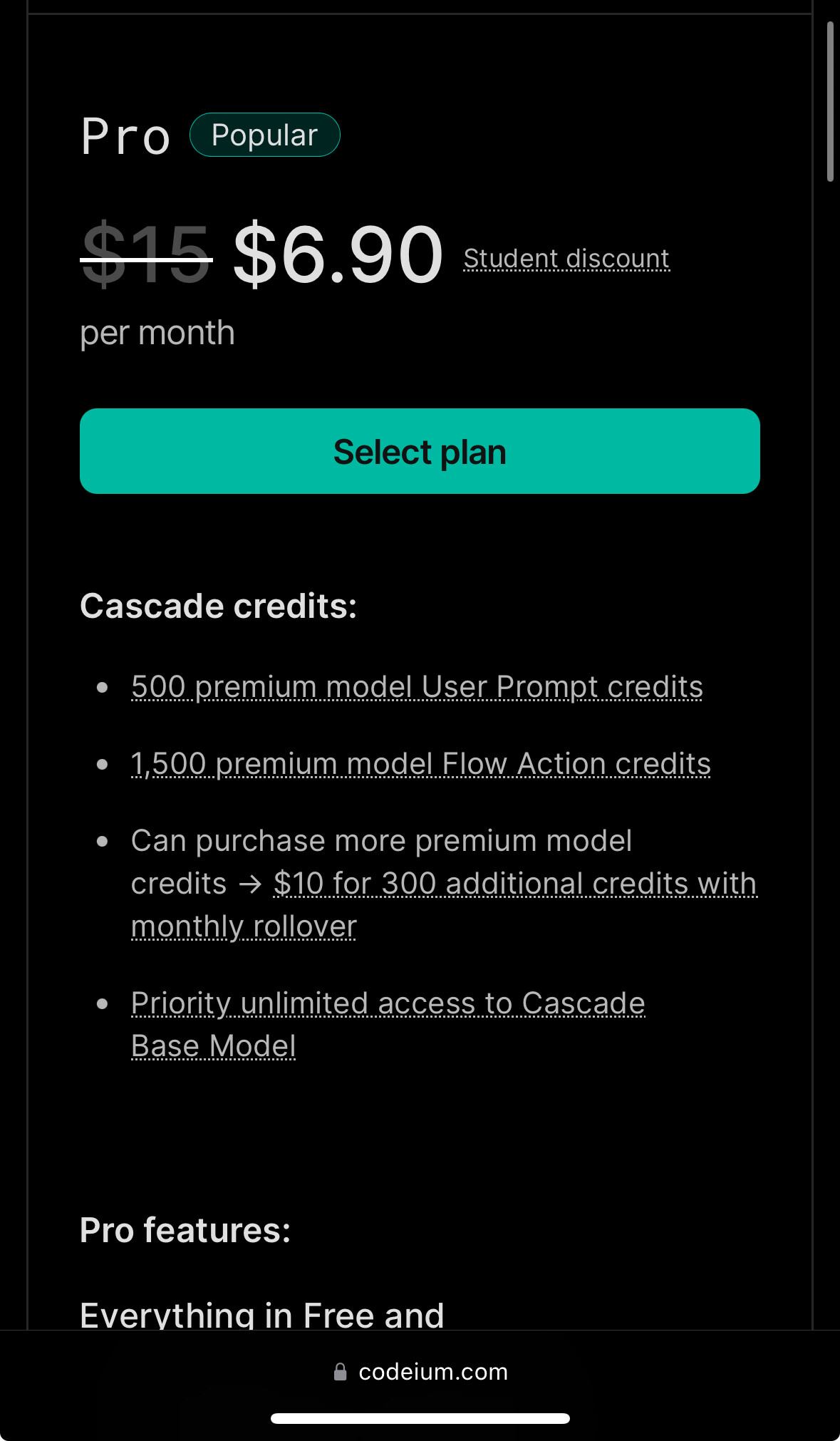This screenshot has height=1441, width=840.
Task: Click Priority unlimited access to Cascade link
Action: point(388,1003)
